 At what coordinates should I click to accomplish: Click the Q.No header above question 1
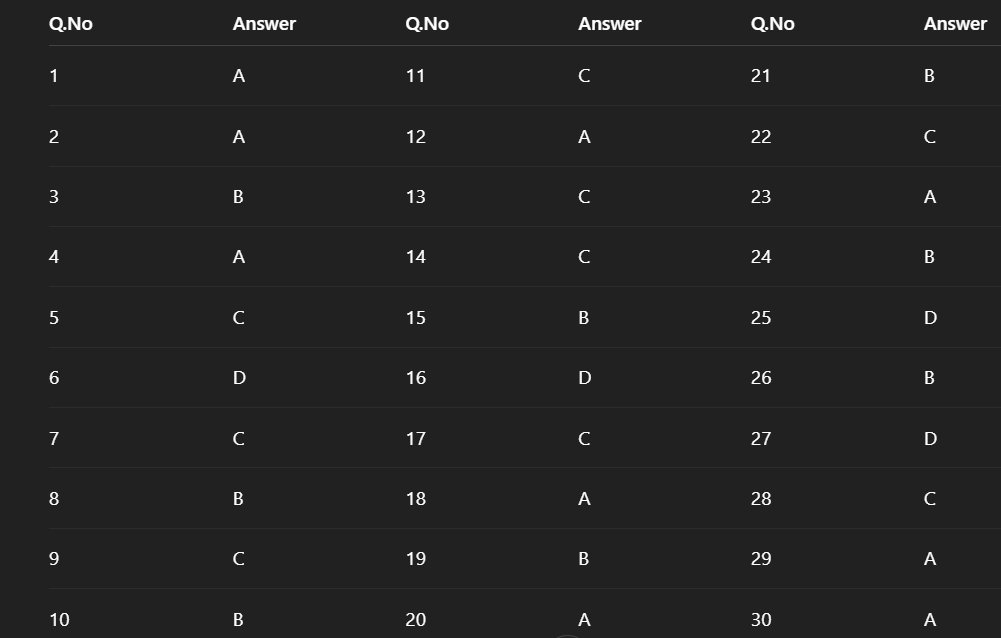70,24
